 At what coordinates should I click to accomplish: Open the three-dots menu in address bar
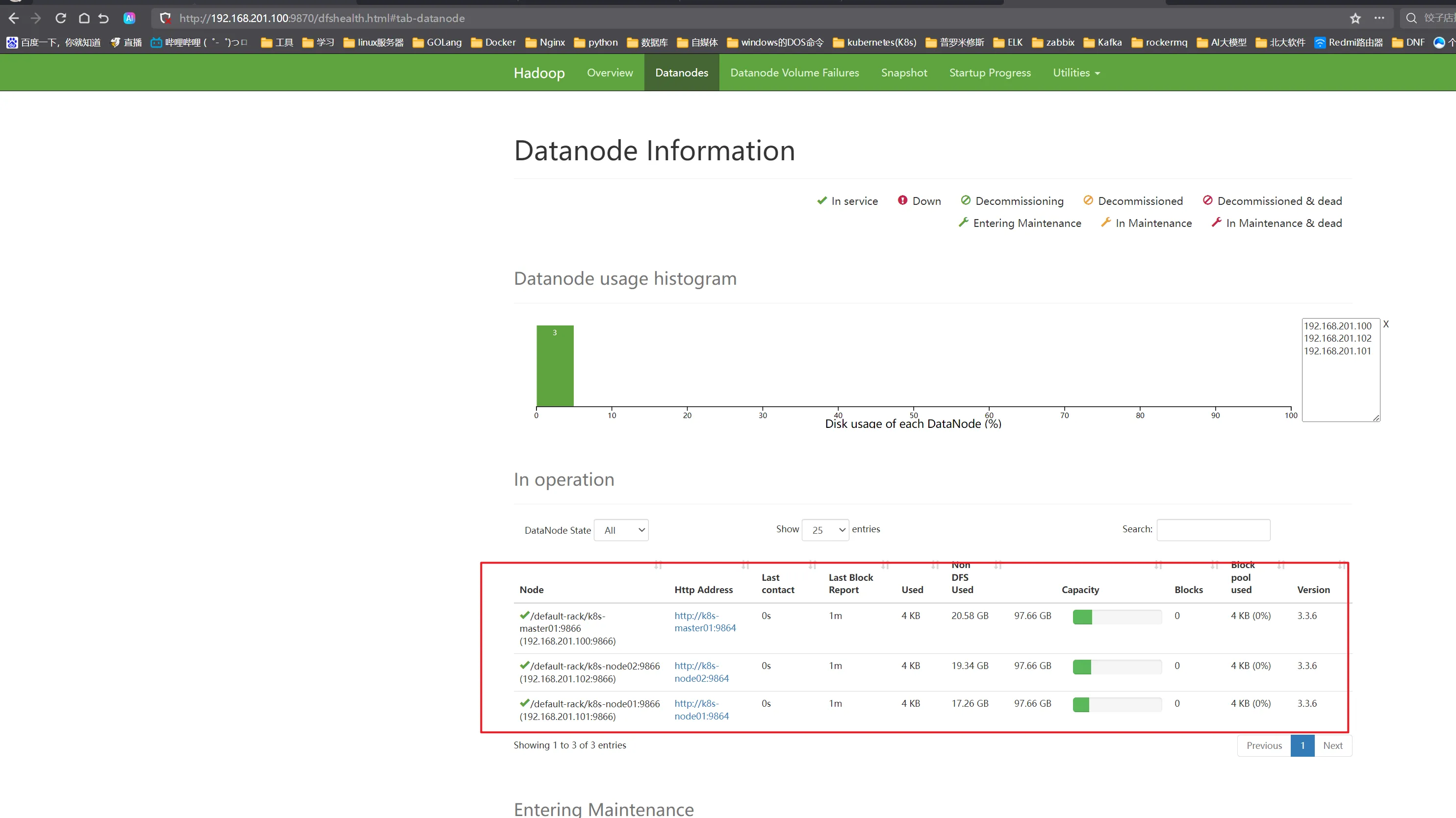tap(1379, 18)
